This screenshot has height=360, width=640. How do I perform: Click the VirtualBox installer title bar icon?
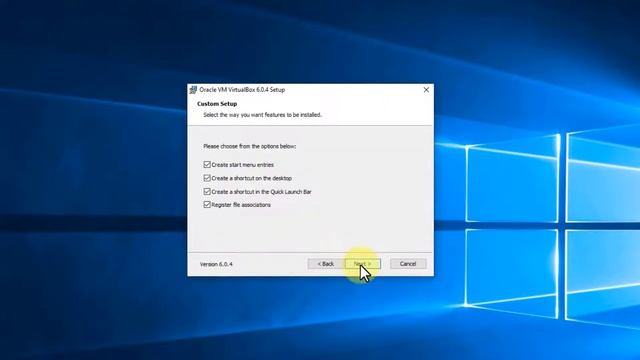tap(193, 90)
